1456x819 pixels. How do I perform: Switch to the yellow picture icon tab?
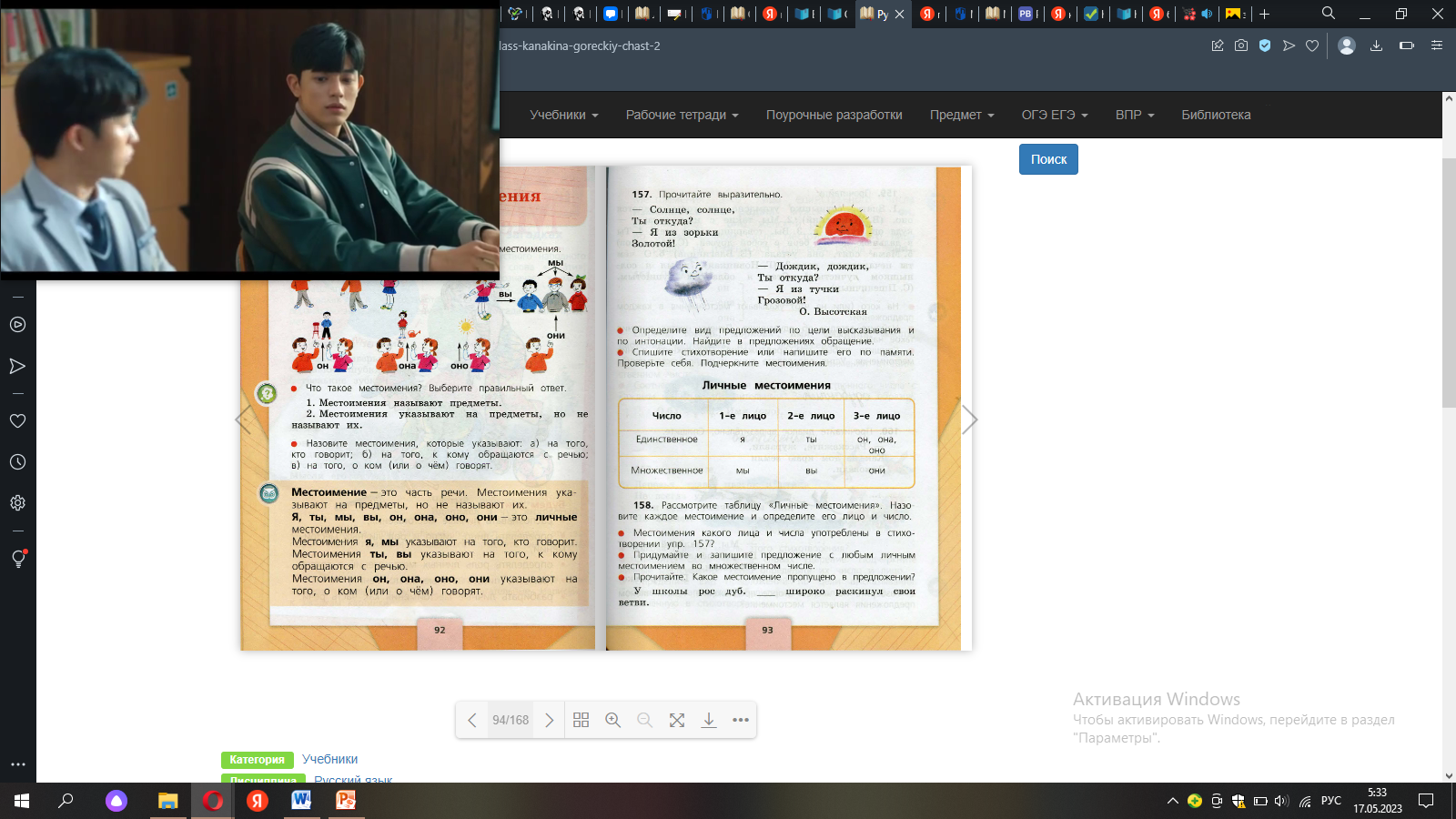[x=1233, y=14]
